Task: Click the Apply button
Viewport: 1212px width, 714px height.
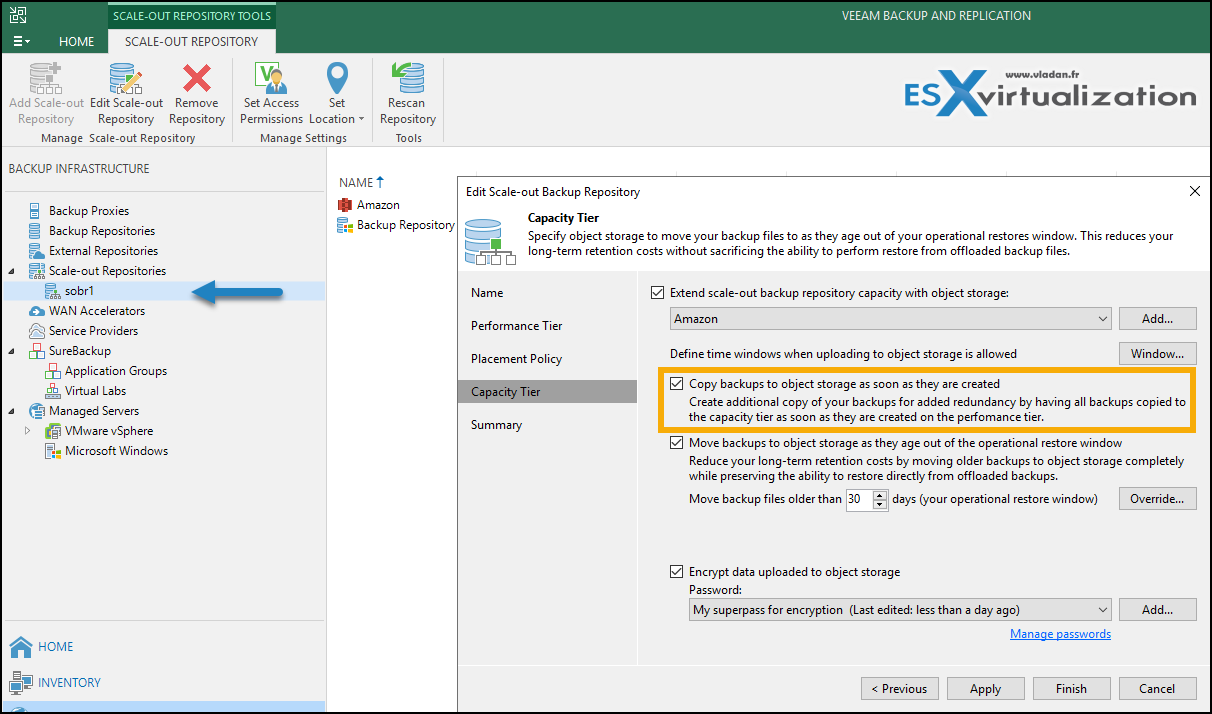Action: 985,688
